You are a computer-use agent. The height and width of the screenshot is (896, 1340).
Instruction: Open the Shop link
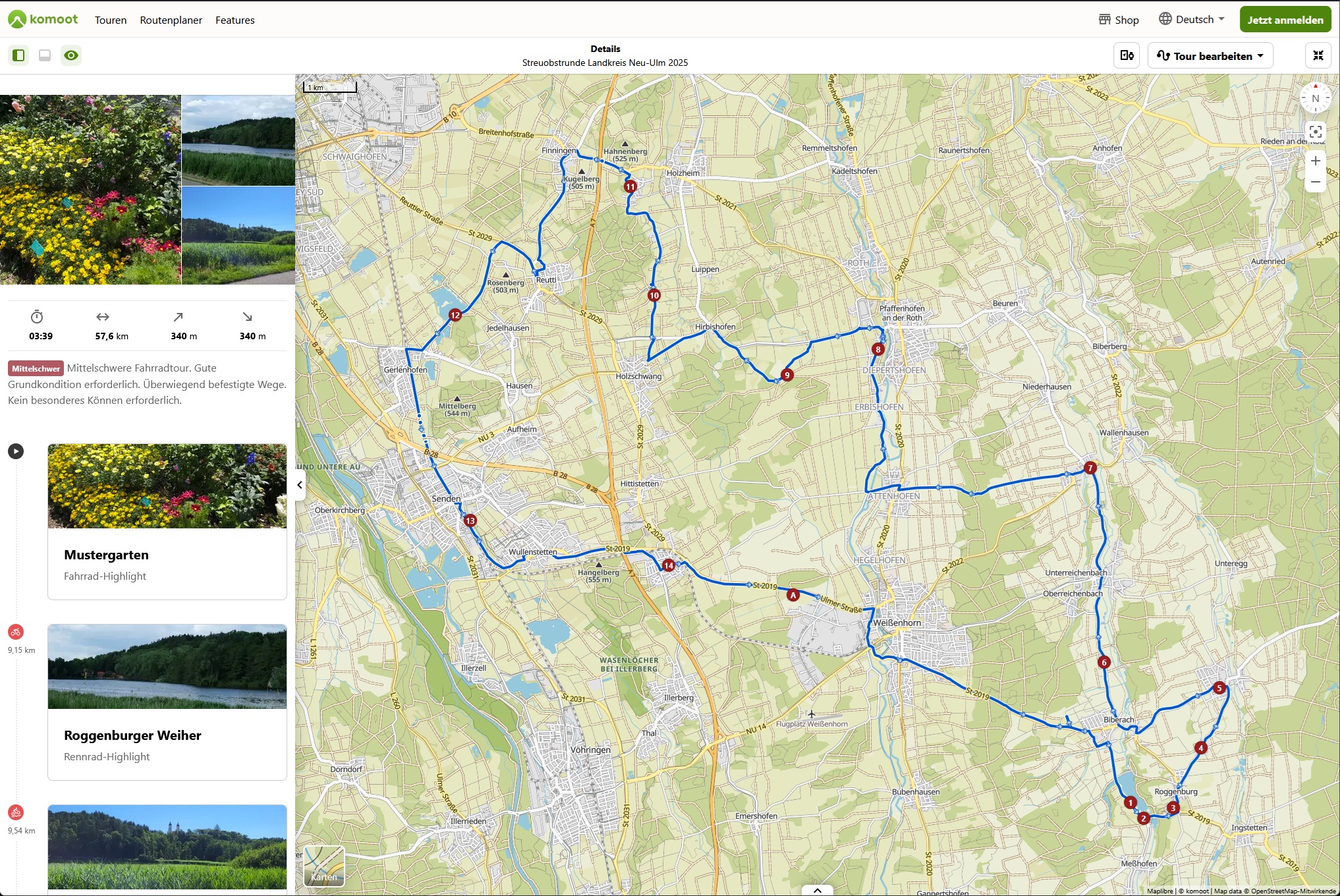click(x=1119, y=20)
